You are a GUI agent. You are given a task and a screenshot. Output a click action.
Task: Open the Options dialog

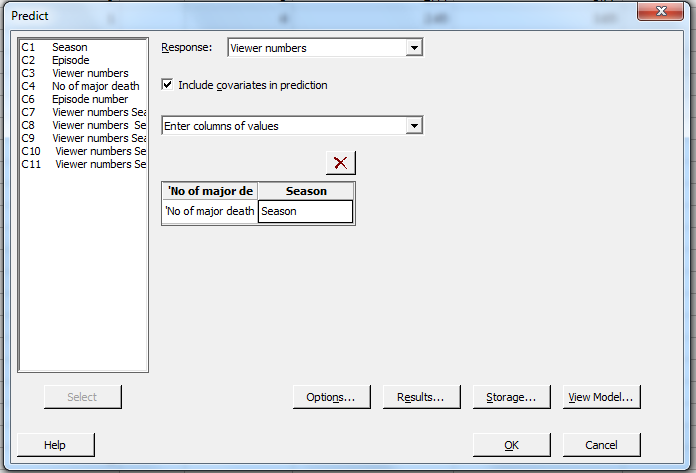pyautogui.click(x=331, y=397)
